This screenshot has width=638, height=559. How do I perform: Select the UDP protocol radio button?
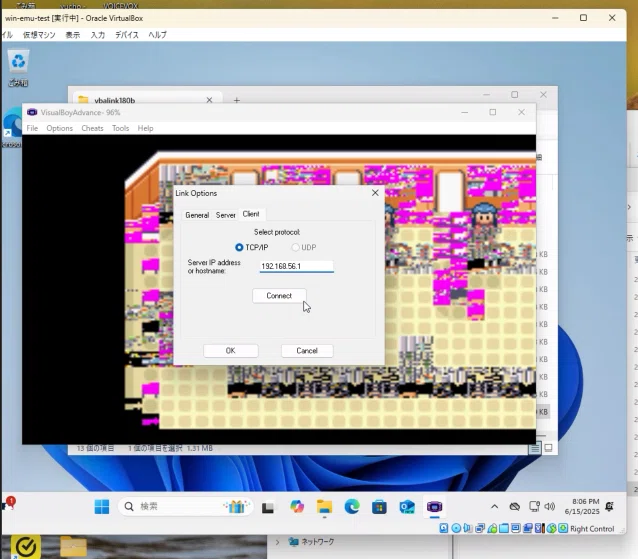click(x=295, y=247)
